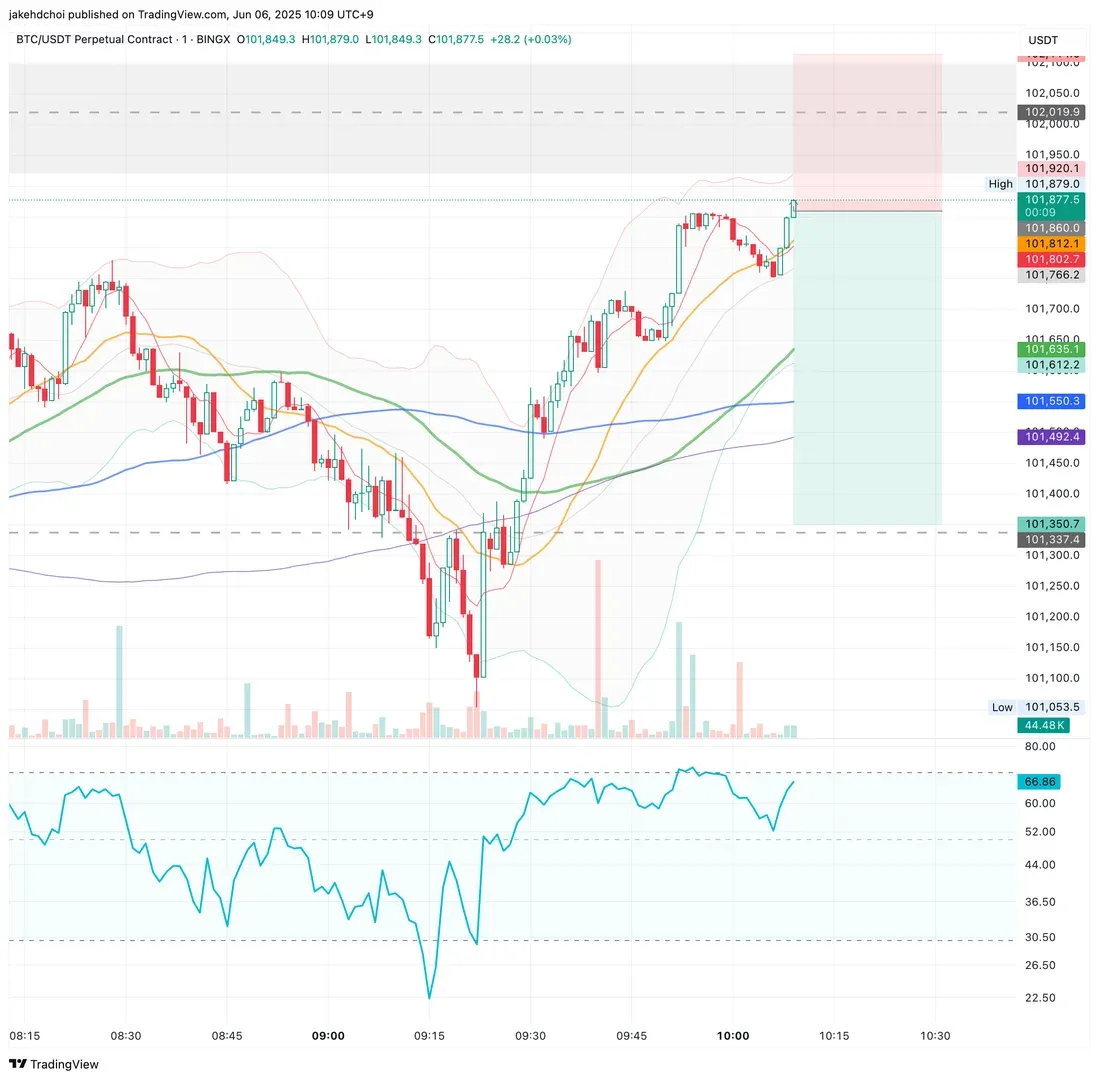
Task: Click the blue 101,550.3 moving average label
Action: pos(1051,401)
